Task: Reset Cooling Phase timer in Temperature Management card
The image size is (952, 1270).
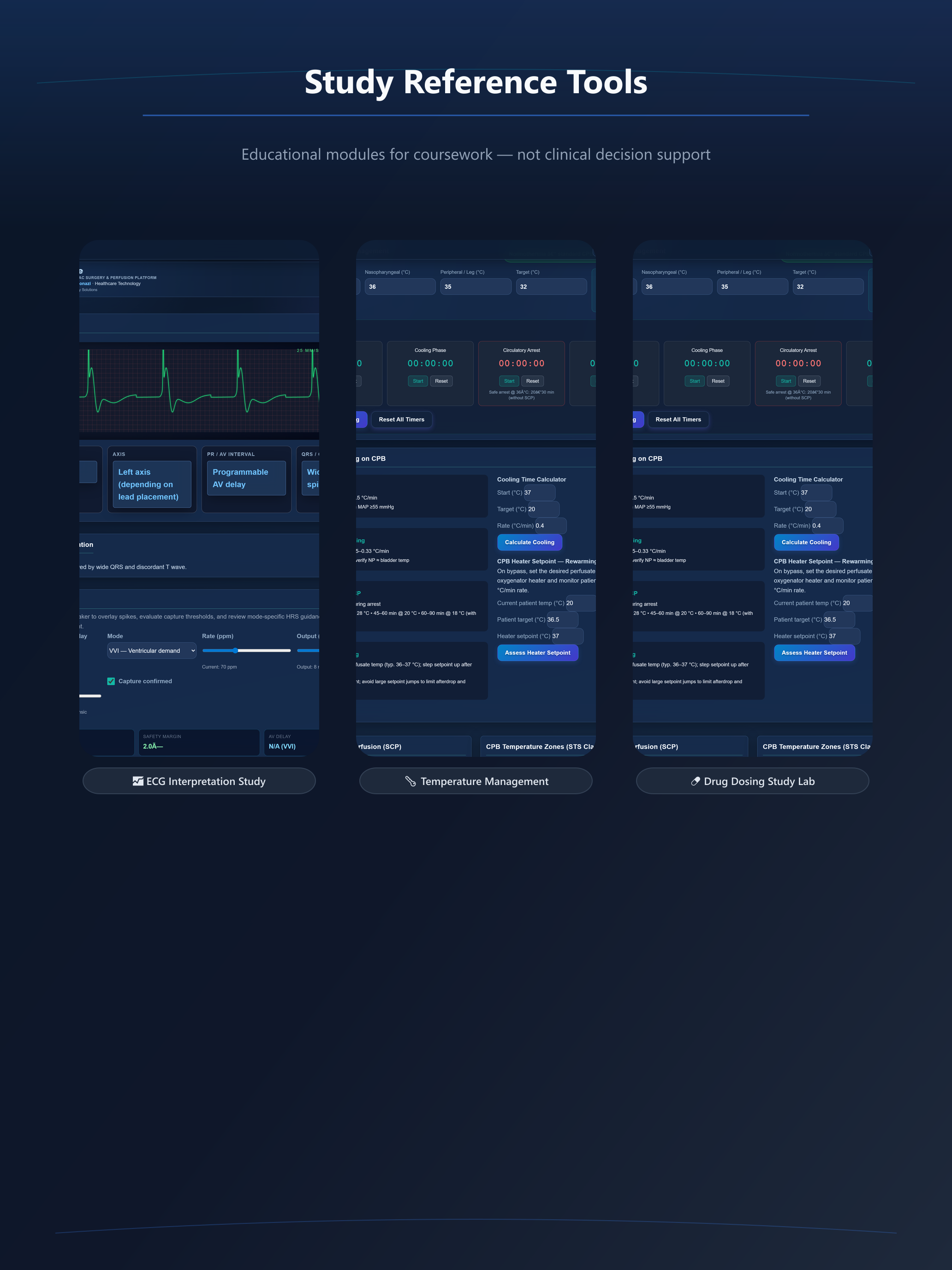Action: click(x=441, y=381)
